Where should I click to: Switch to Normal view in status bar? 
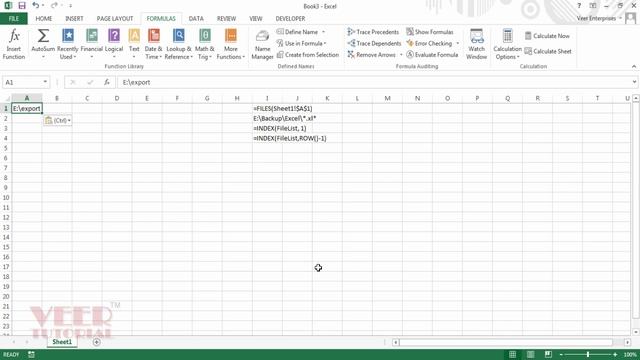[x=512, y=354]
